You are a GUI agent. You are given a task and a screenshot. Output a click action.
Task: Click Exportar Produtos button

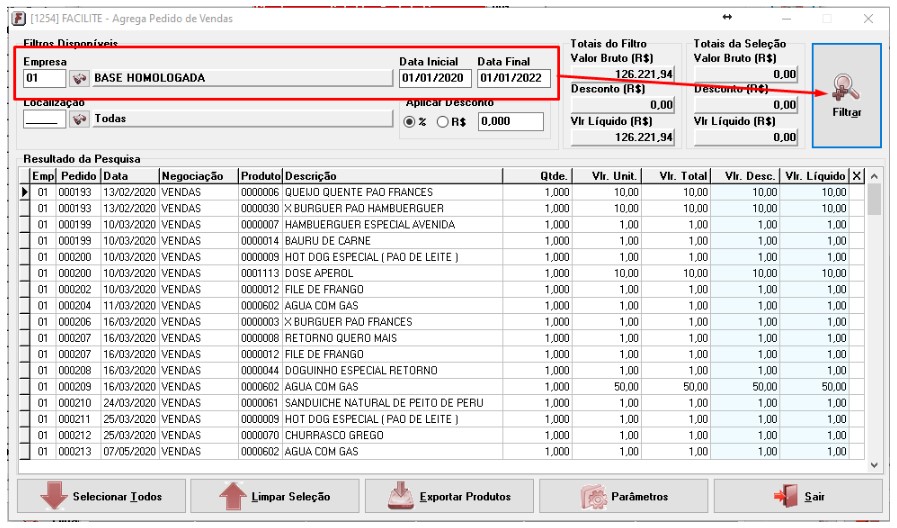coord(449,496)
